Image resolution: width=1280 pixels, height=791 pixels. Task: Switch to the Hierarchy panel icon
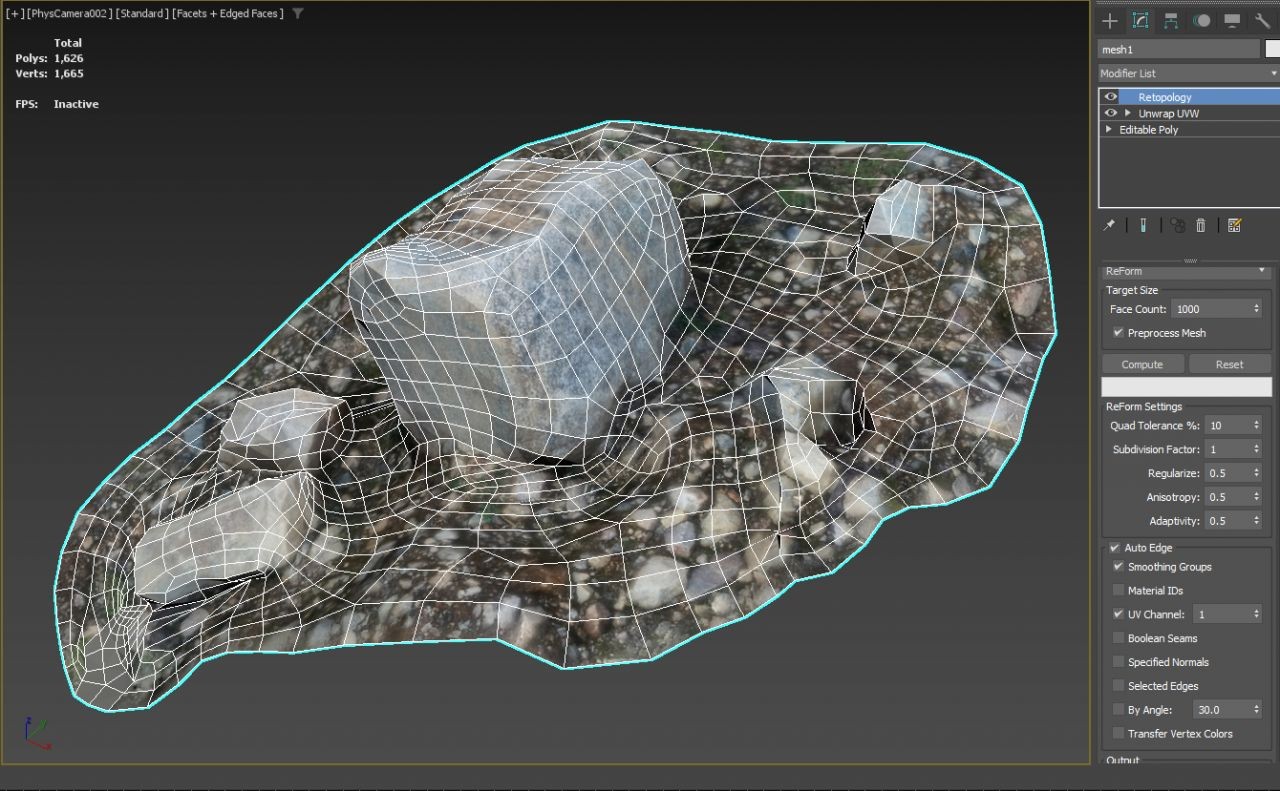[x=1170, y=21]
